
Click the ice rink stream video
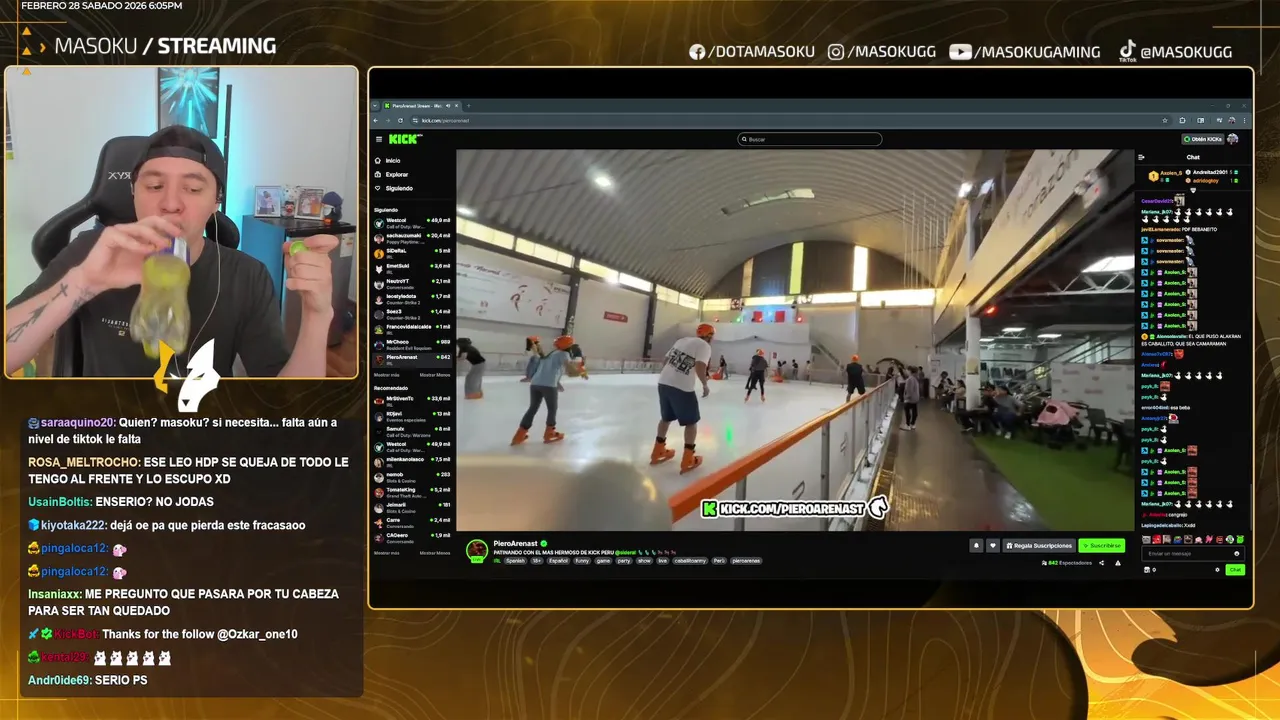point(795,340)
